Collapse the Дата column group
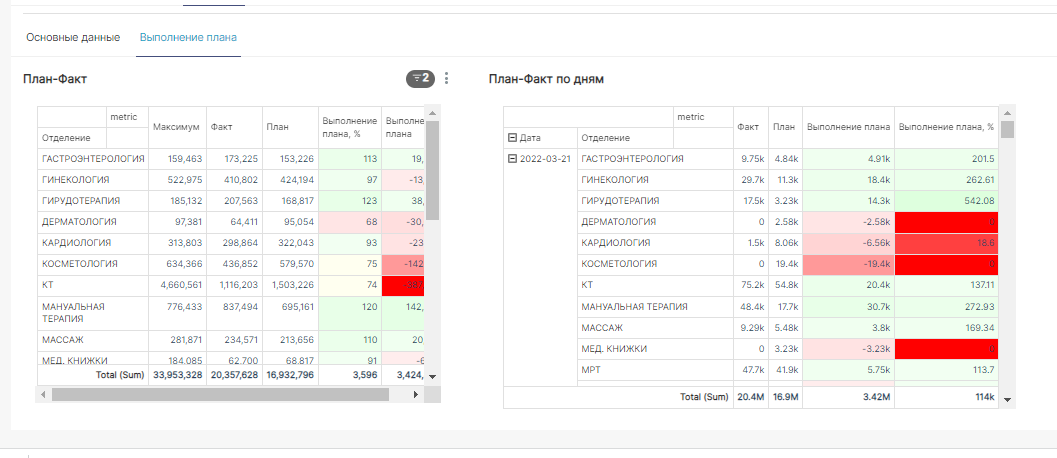Image resolution: width=1057 pixels, height=458 pixels. click(x=513, y=138)
